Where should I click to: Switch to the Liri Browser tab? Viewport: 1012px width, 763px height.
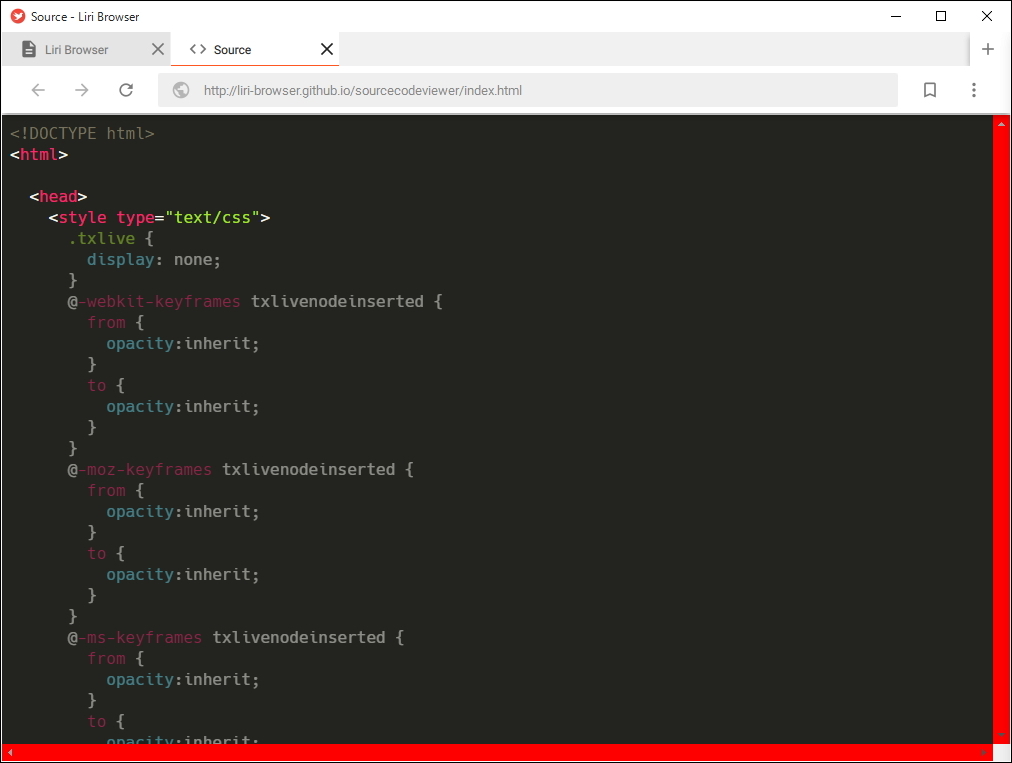point(86,49)
